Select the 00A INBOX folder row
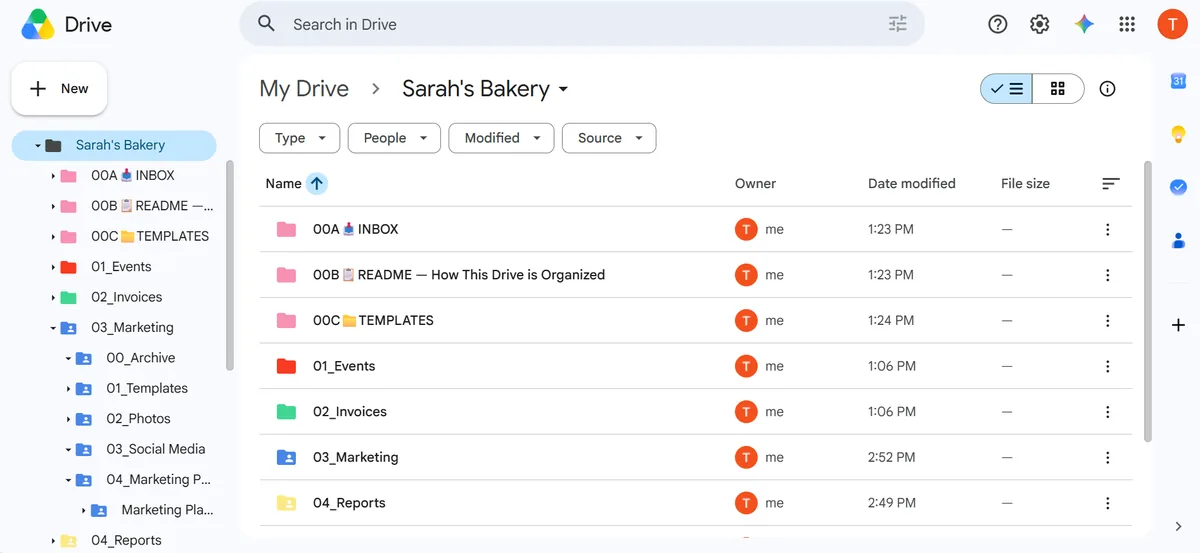1200x553 pixels. point(698,230)
